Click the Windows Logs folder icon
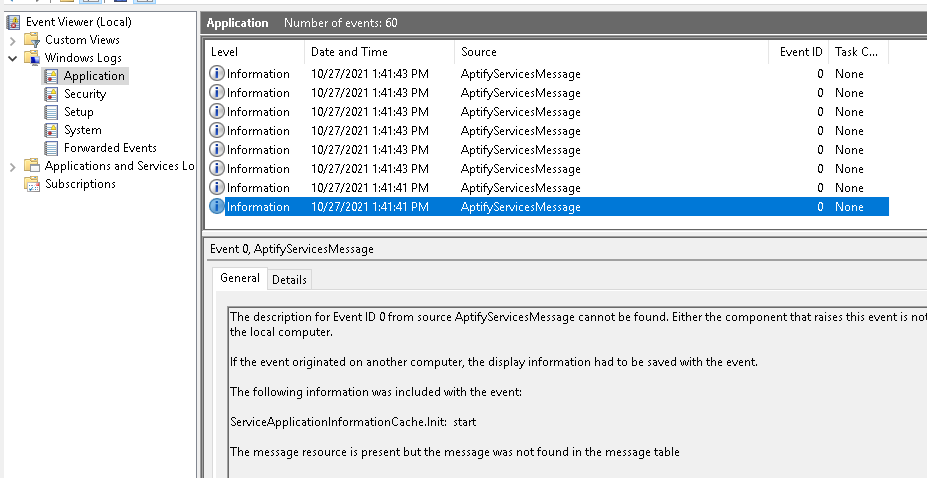 tap(31, 58)
